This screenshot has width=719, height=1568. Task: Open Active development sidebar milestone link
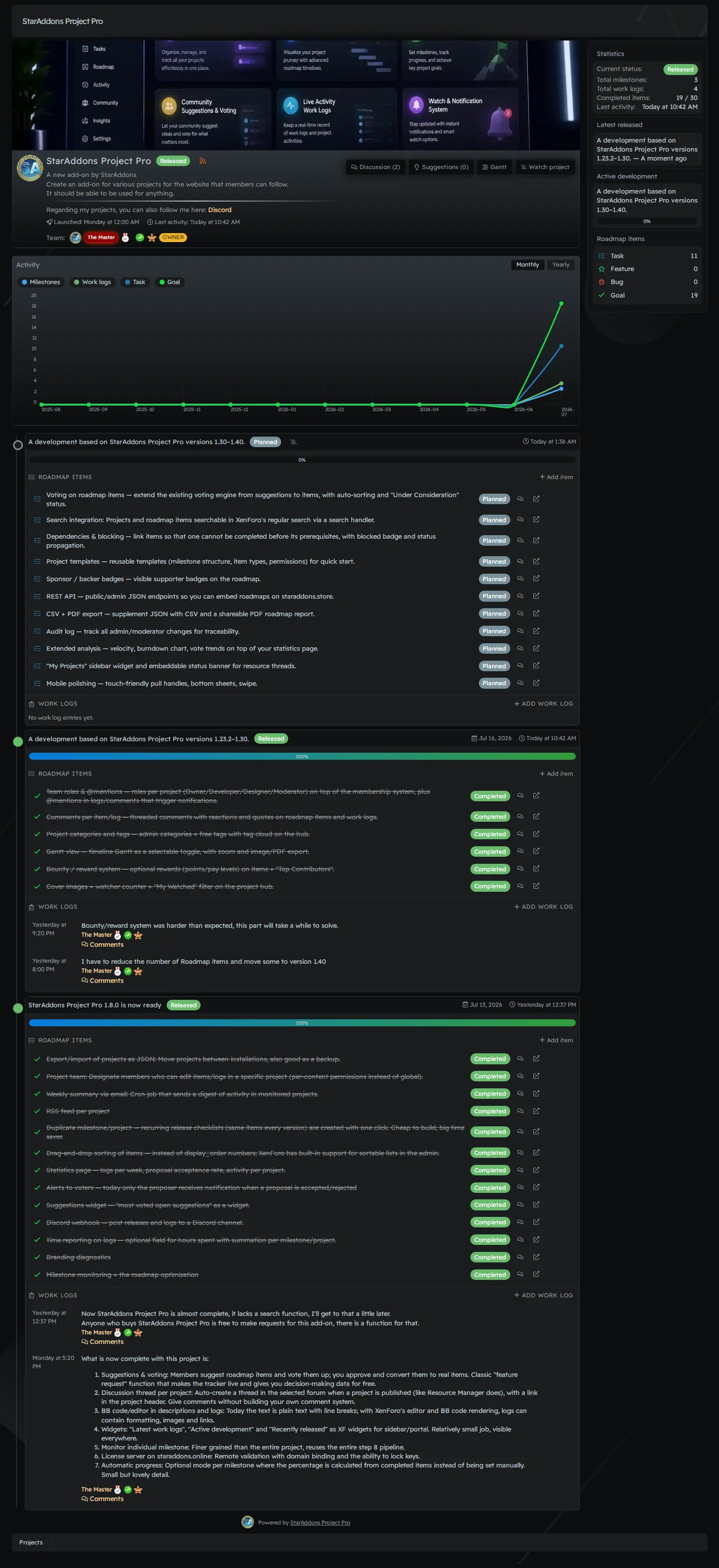[x=647, y=200]
